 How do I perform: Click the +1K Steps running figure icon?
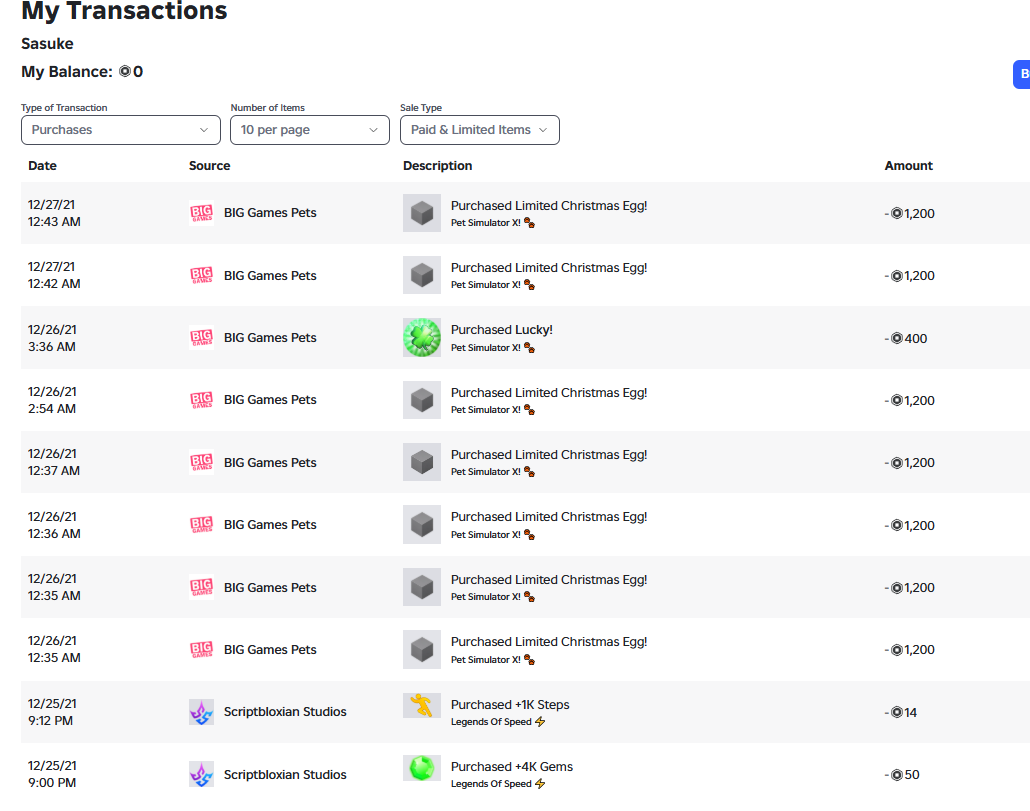tap(422, 705)
